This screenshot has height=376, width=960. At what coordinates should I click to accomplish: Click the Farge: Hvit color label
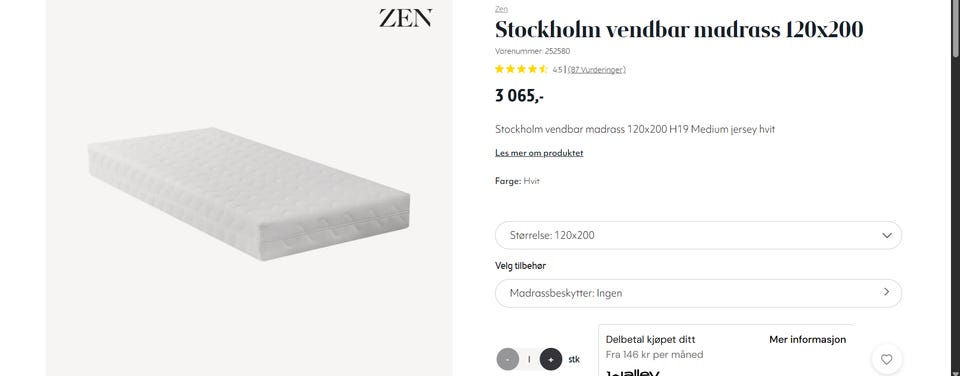517,181
